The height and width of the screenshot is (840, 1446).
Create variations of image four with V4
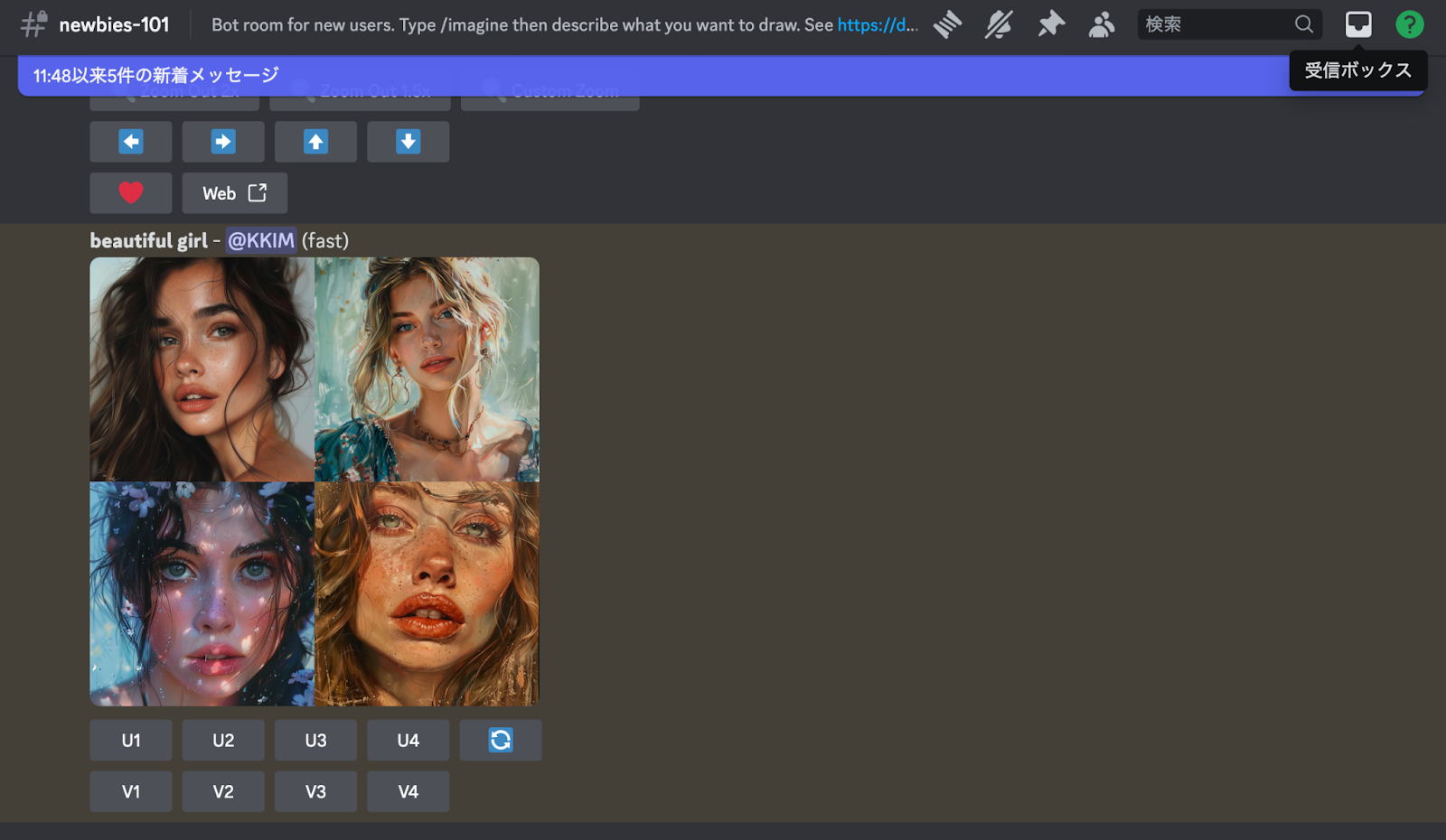[x=408, y=792]
